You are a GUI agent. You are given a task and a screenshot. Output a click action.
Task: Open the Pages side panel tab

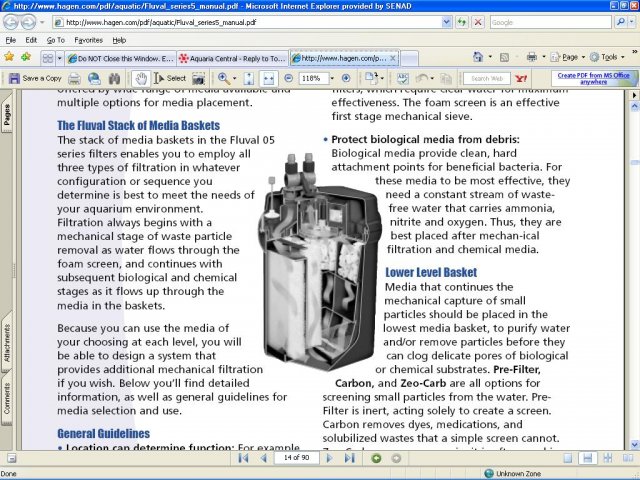(7, 115)
